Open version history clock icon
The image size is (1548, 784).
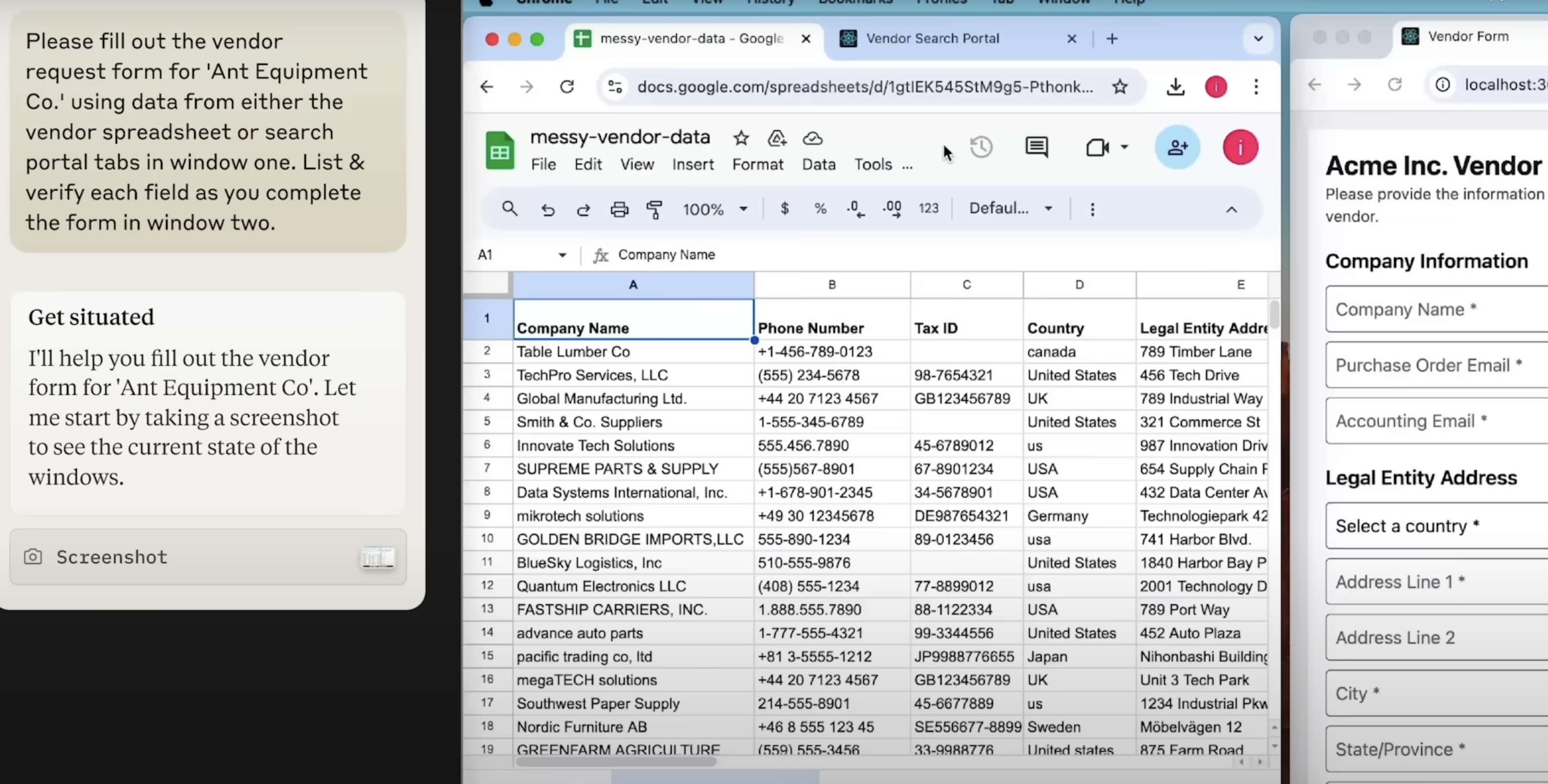coord(981,147)
